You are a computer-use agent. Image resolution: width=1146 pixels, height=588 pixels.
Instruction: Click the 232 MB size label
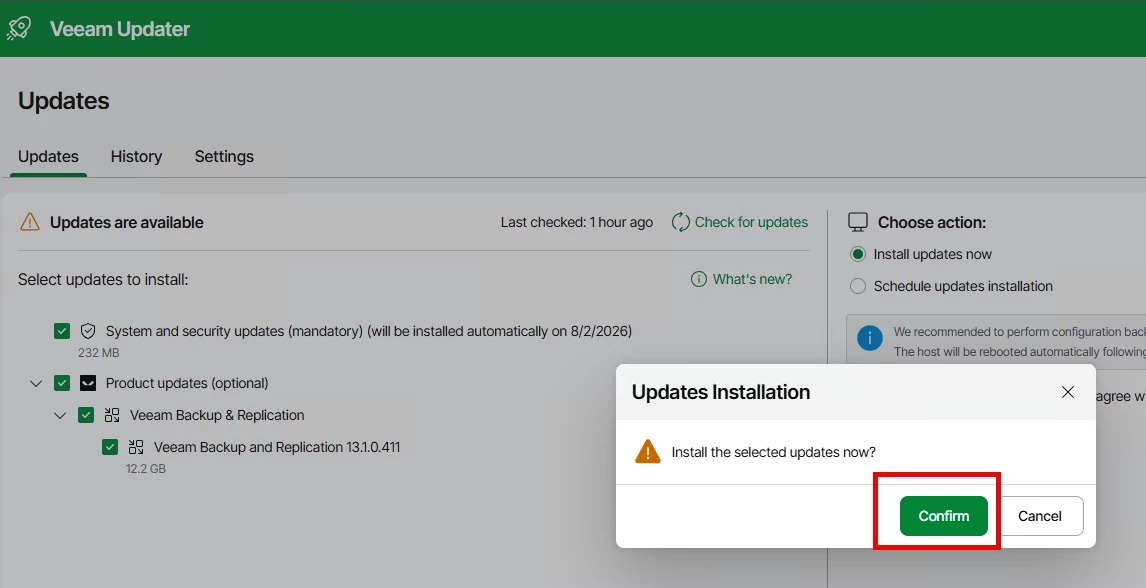(x=99, y=353)
